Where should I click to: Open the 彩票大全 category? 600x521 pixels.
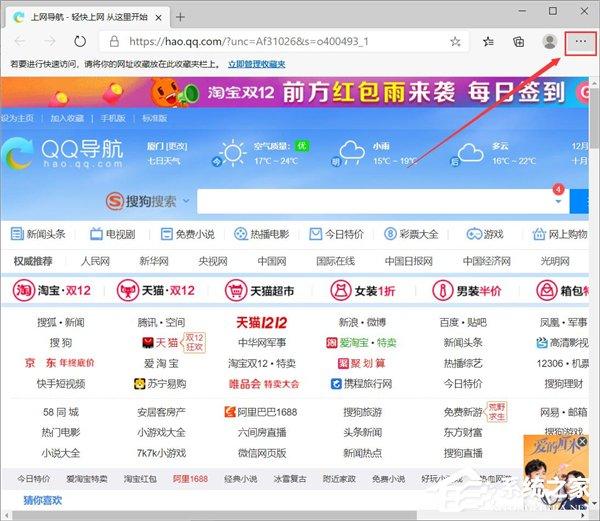[411, 234]
